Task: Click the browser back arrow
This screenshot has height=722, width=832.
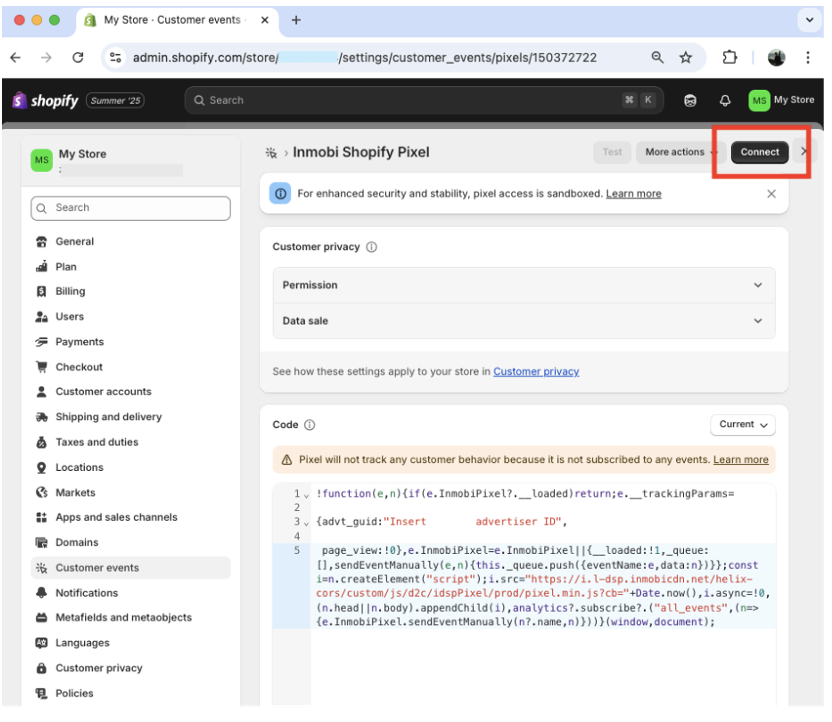Action: click(x=15, y=57)
